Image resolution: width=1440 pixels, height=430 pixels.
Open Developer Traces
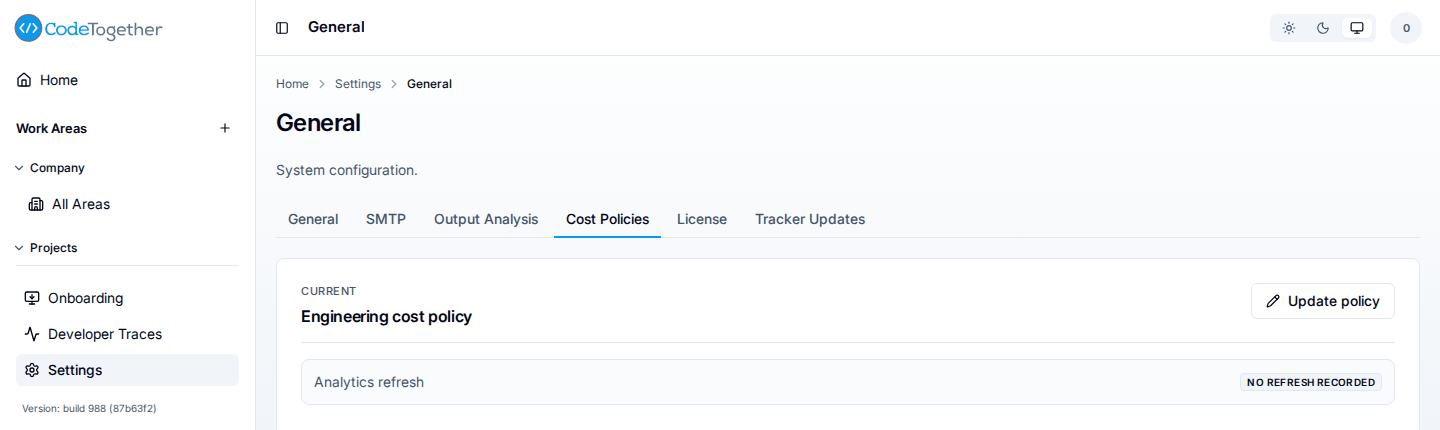(127, 334)
